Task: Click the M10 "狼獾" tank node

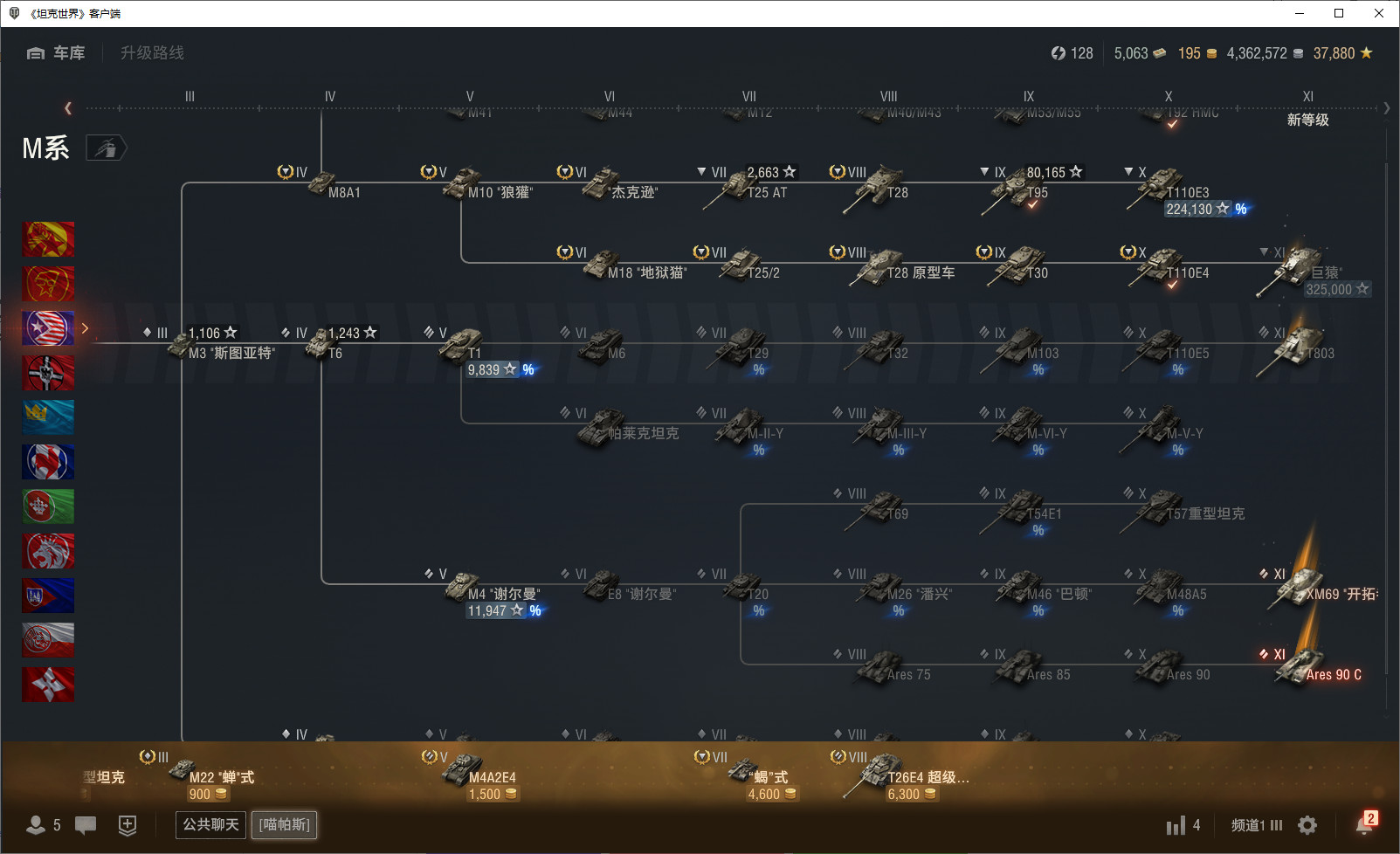Action: (x=477, y=183)
